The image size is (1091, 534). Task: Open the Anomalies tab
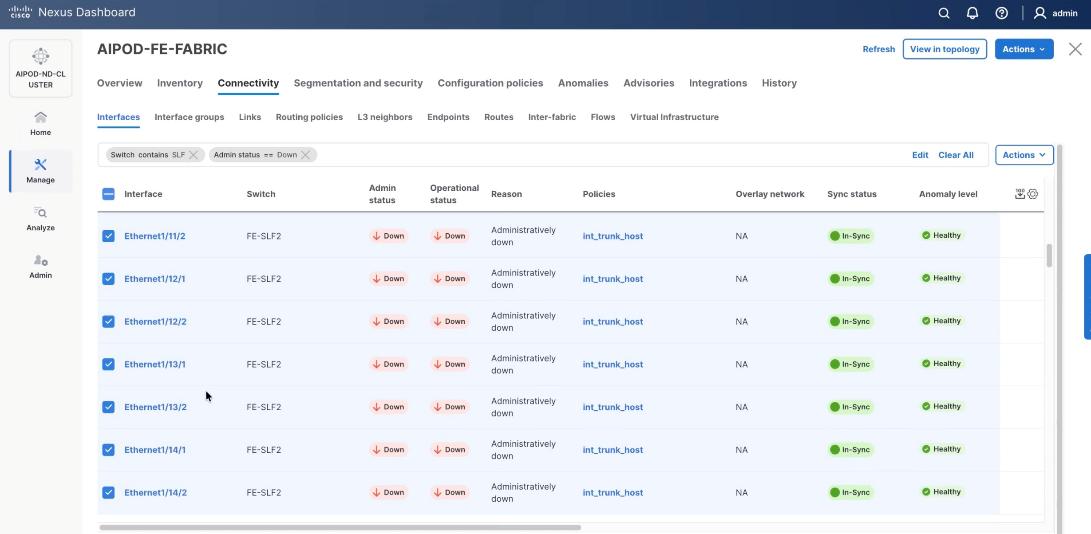(x=583, y=83)
